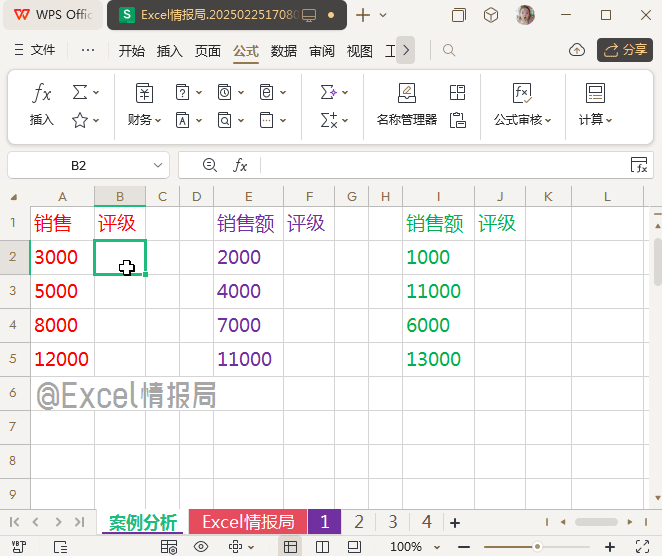Viewport: 662px width, 556px height.
Task: Open the 数据 ribbon tab
Action: tap(284, 51)
